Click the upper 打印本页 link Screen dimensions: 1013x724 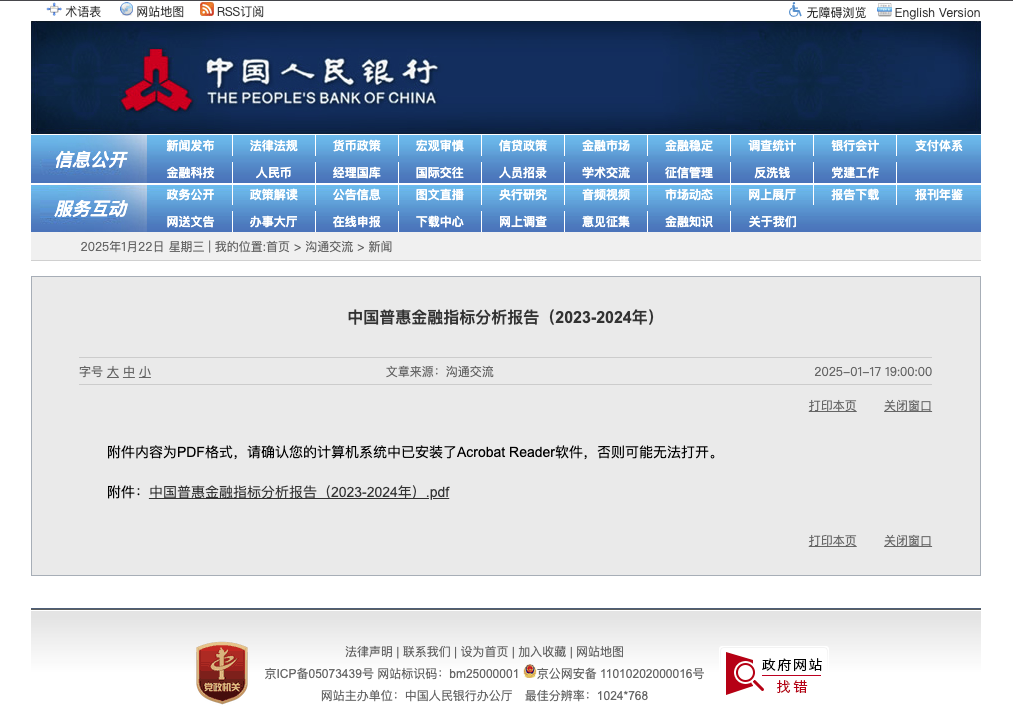832,406
